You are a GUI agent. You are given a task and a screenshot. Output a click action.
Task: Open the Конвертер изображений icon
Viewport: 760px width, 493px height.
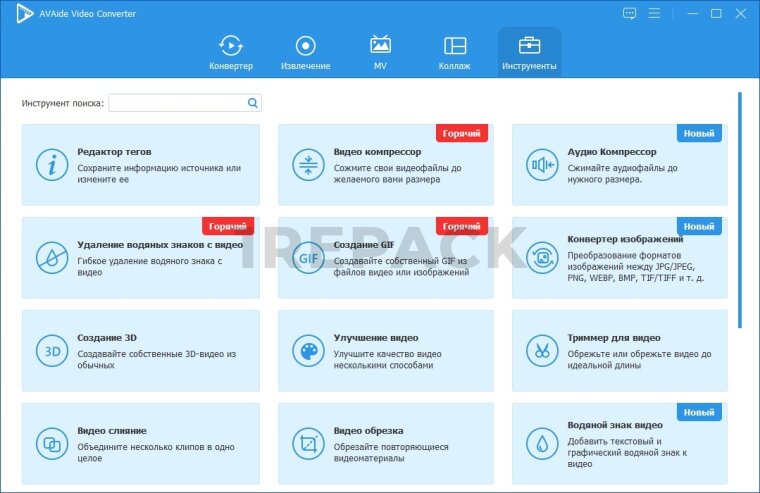[x=542, y=258]
